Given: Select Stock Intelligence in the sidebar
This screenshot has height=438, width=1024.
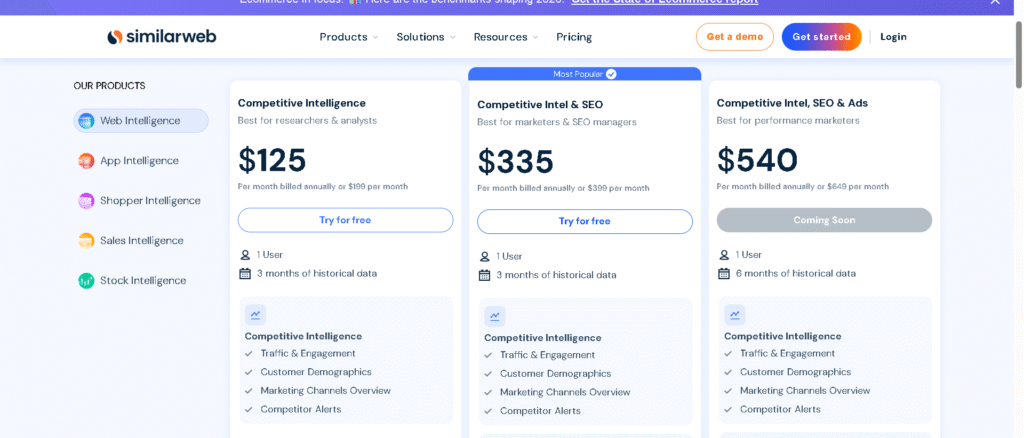Looking at the screenshot, I should pyautogui.click(x=143, y=281).
